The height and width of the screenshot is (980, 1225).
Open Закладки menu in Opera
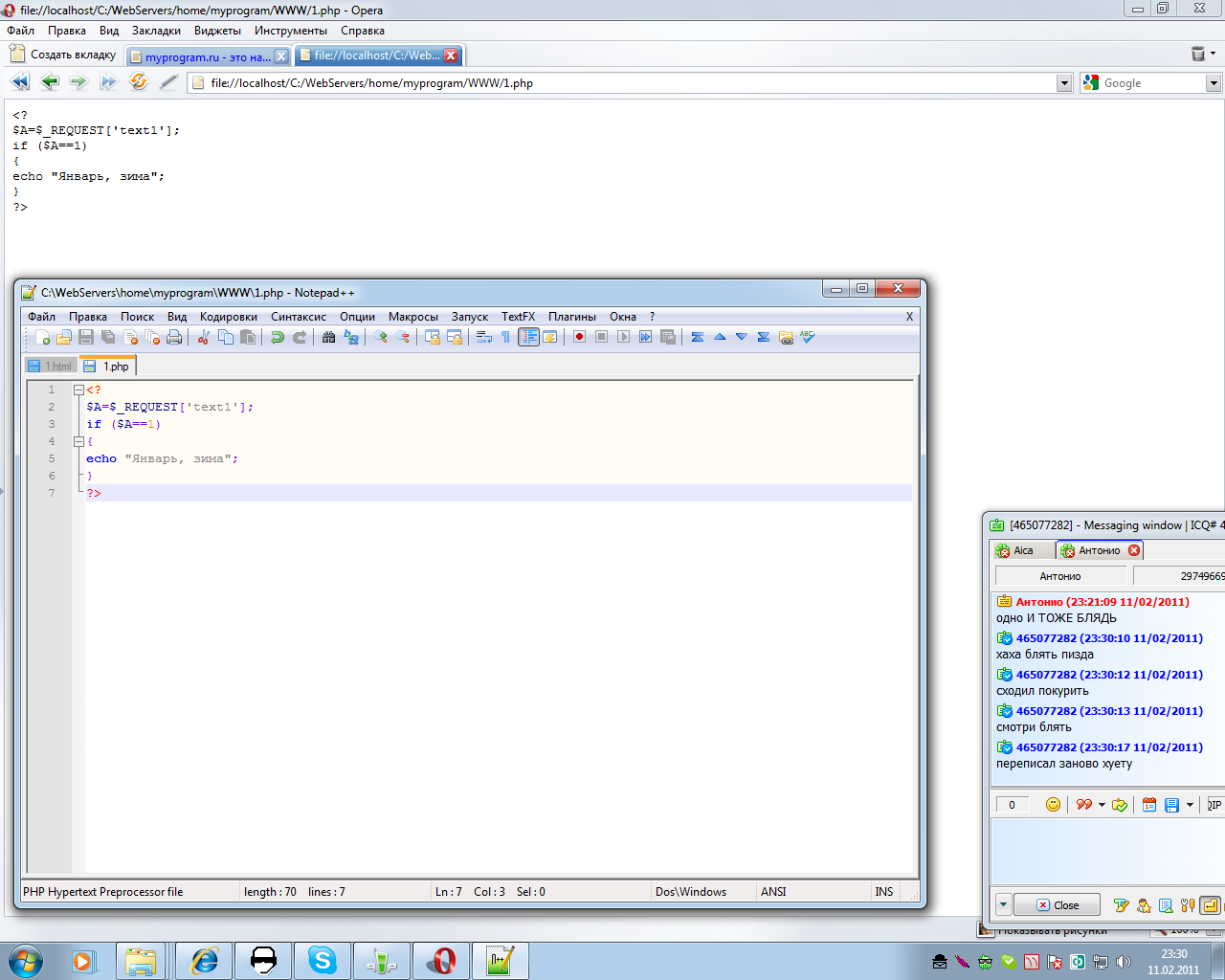pos(156,31)
